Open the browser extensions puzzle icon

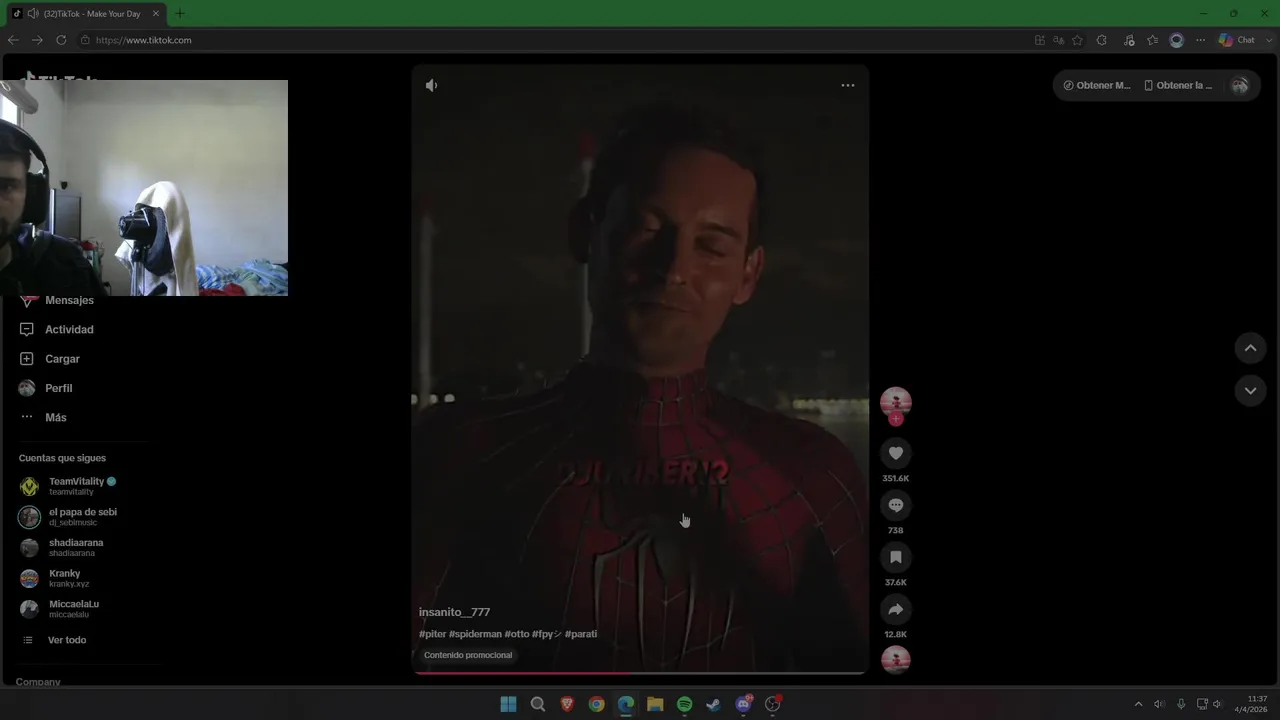[1101, 40]
